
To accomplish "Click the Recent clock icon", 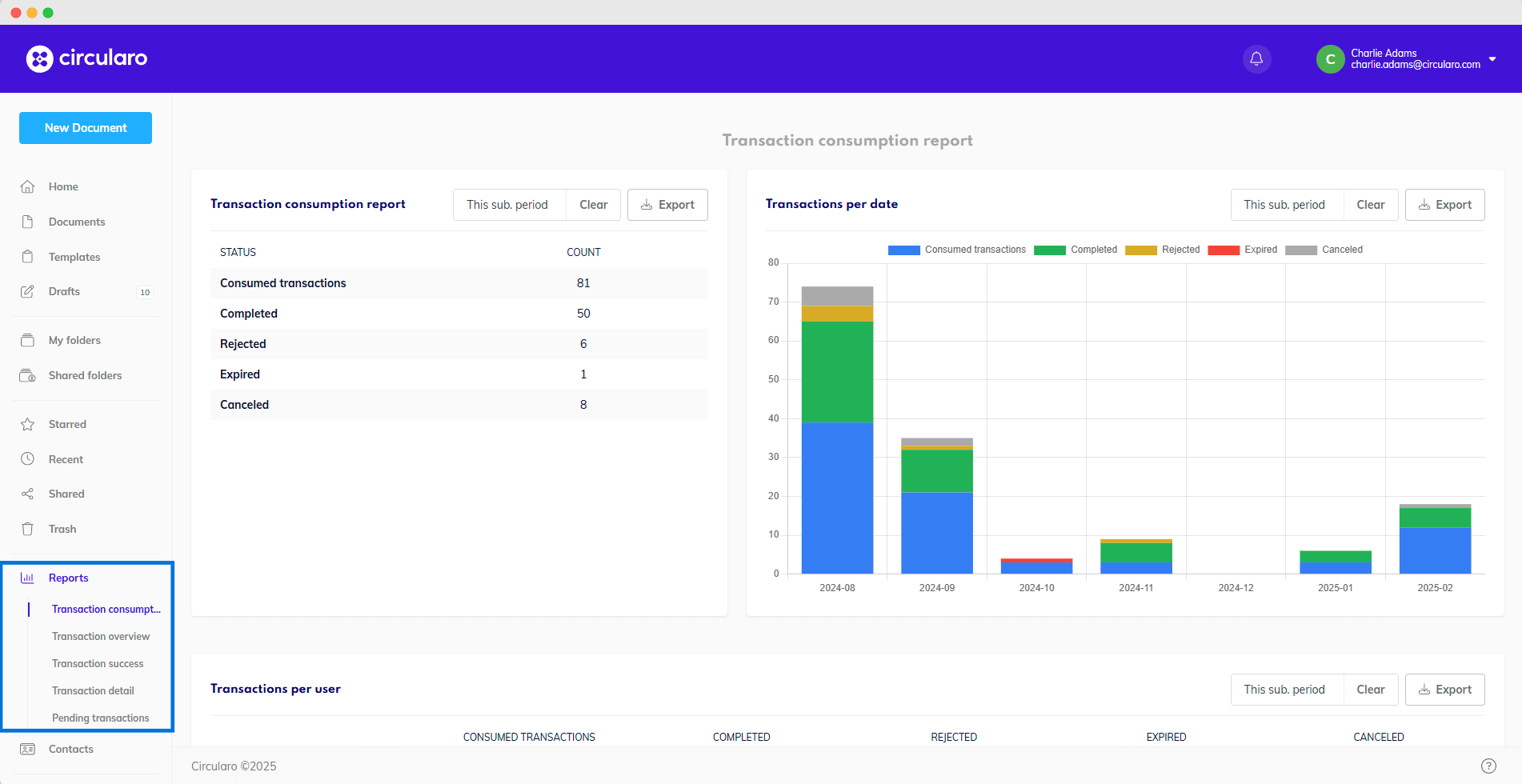I will [28, 459].
